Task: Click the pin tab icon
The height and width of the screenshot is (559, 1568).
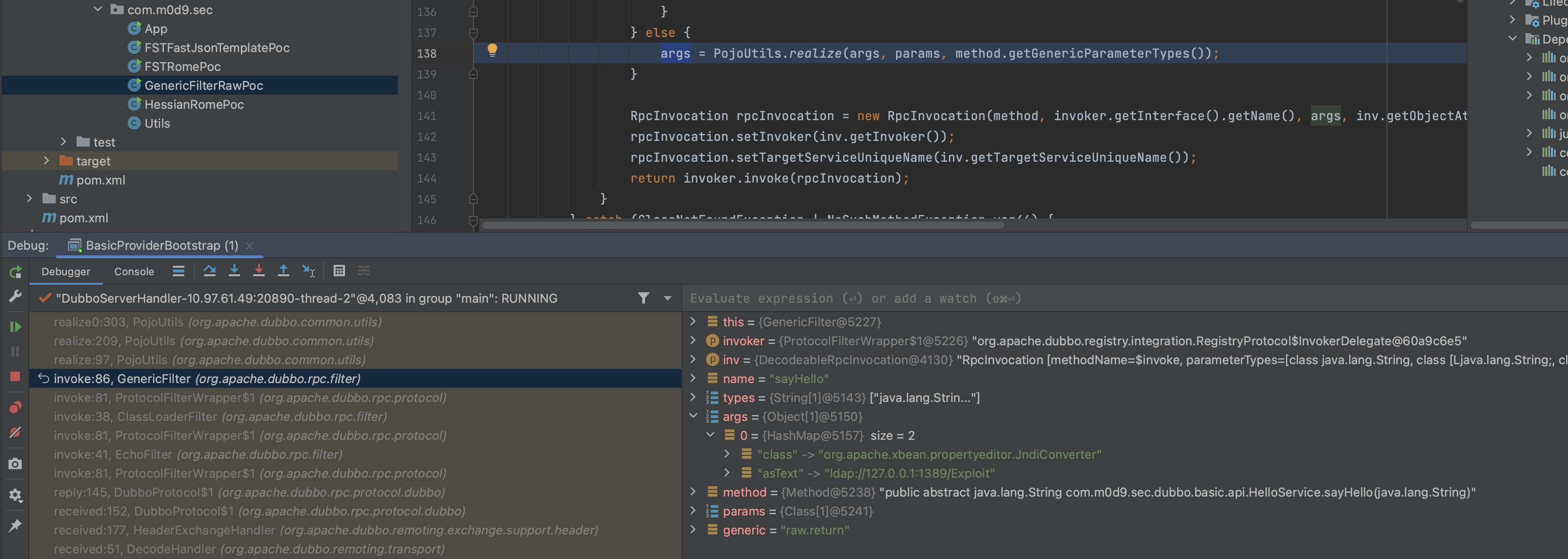Action: click(15, 525)
